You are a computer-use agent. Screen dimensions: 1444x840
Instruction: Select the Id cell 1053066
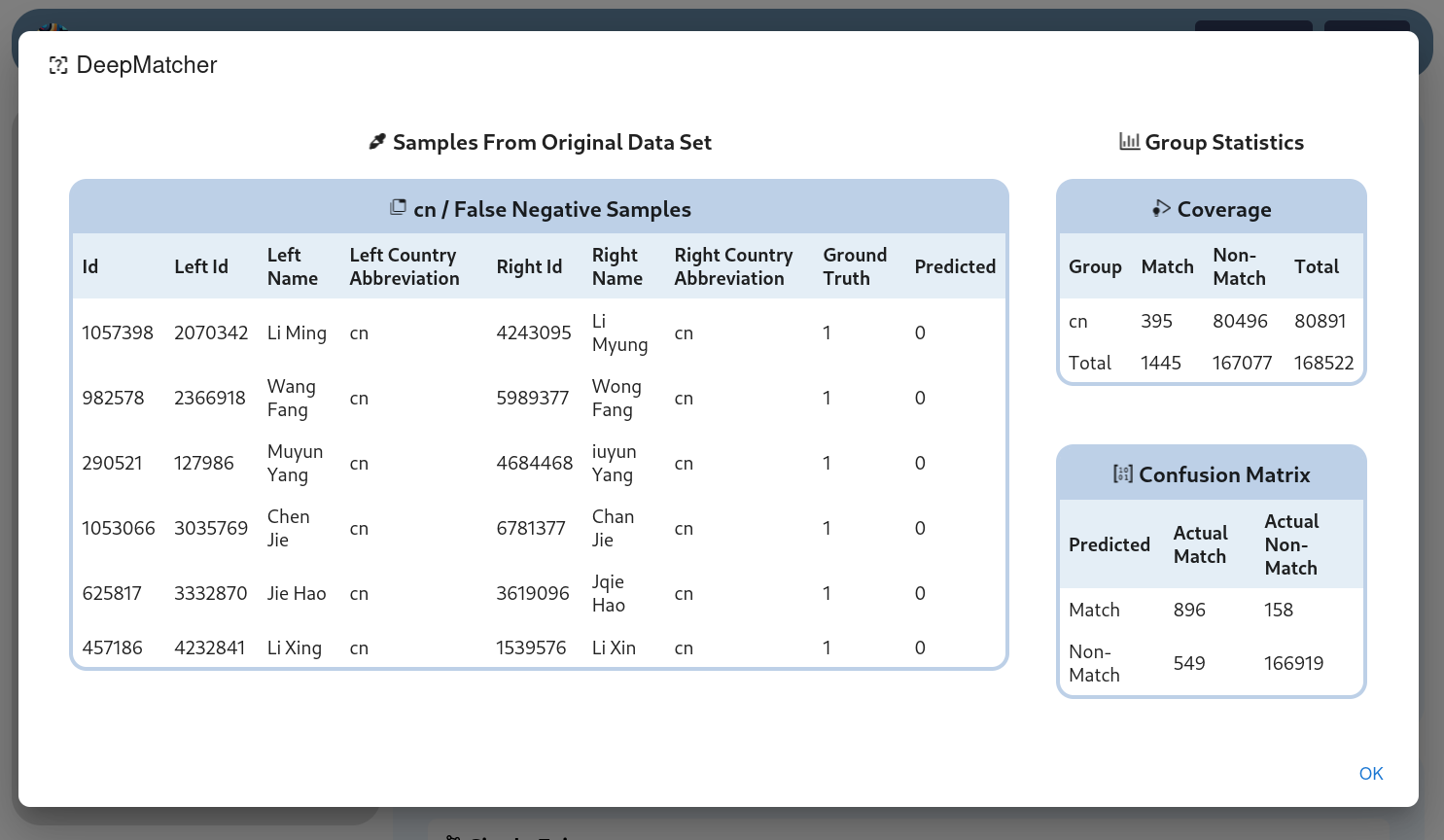point(119,528)
